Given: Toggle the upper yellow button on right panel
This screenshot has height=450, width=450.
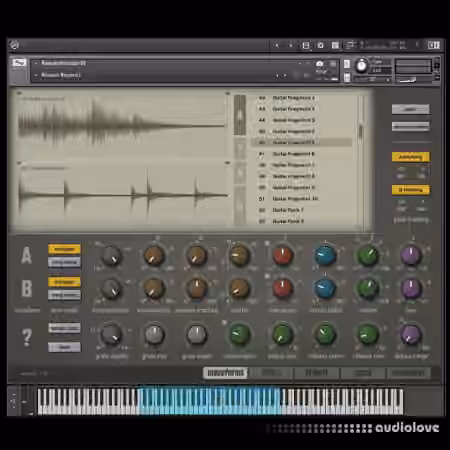Looking at the screenshot, I should point(411,157).
